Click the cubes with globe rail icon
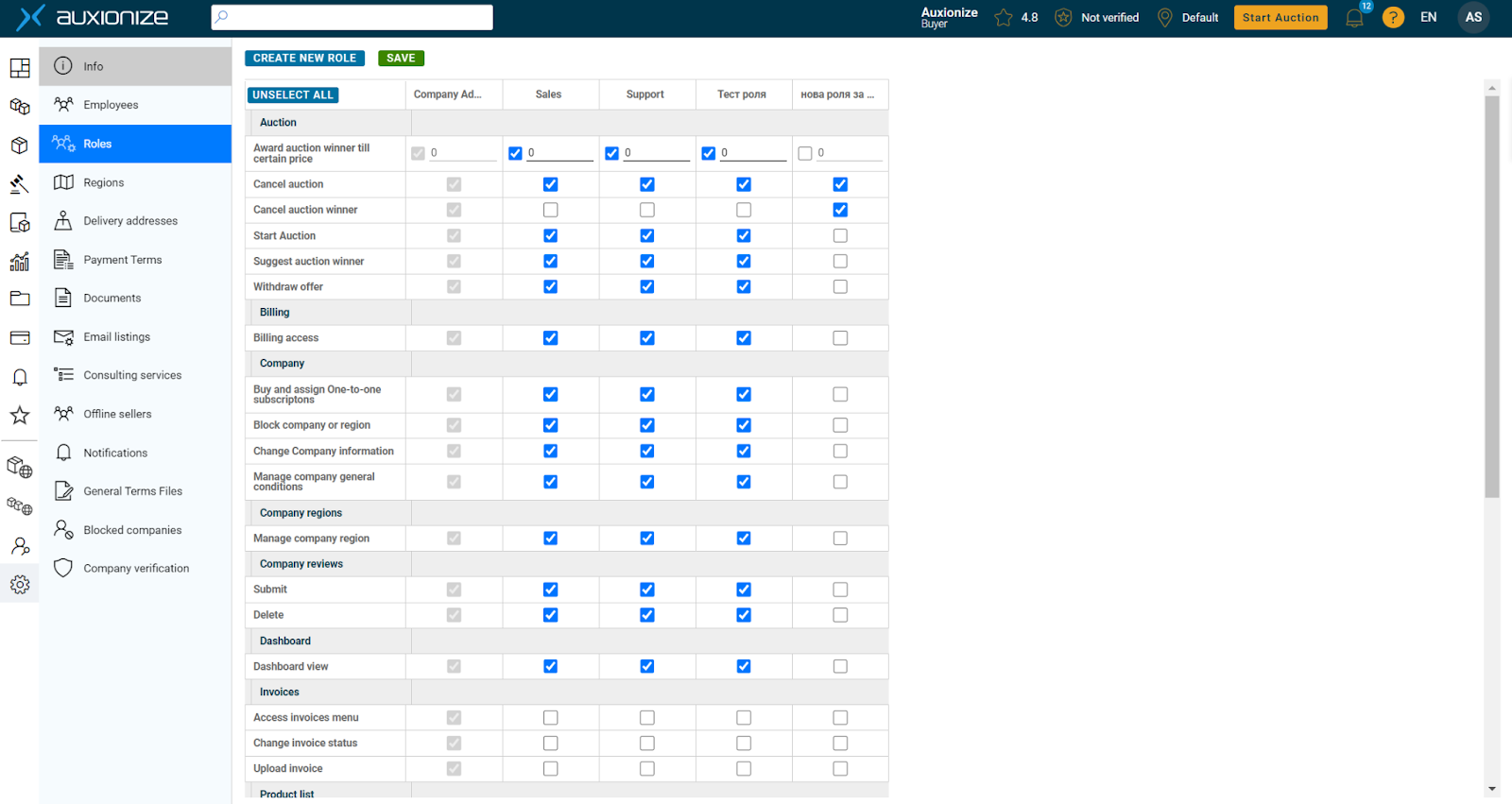 [x=20, y=467]
